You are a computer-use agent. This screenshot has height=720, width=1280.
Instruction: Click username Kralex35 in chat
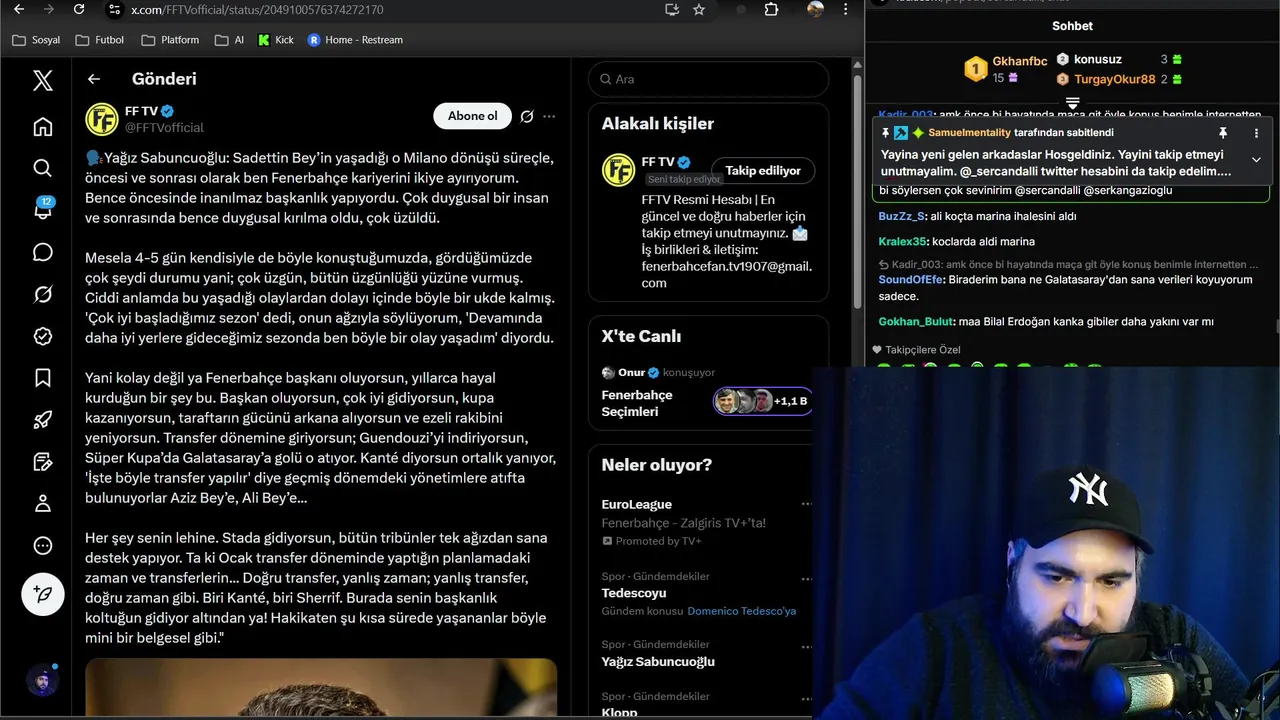(x=903, y=241)
